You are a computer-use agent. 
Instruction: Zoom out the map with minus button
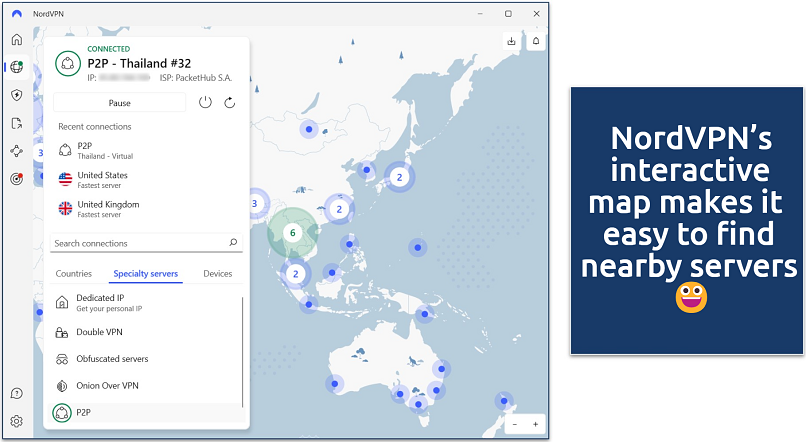(x=515, y=424)
